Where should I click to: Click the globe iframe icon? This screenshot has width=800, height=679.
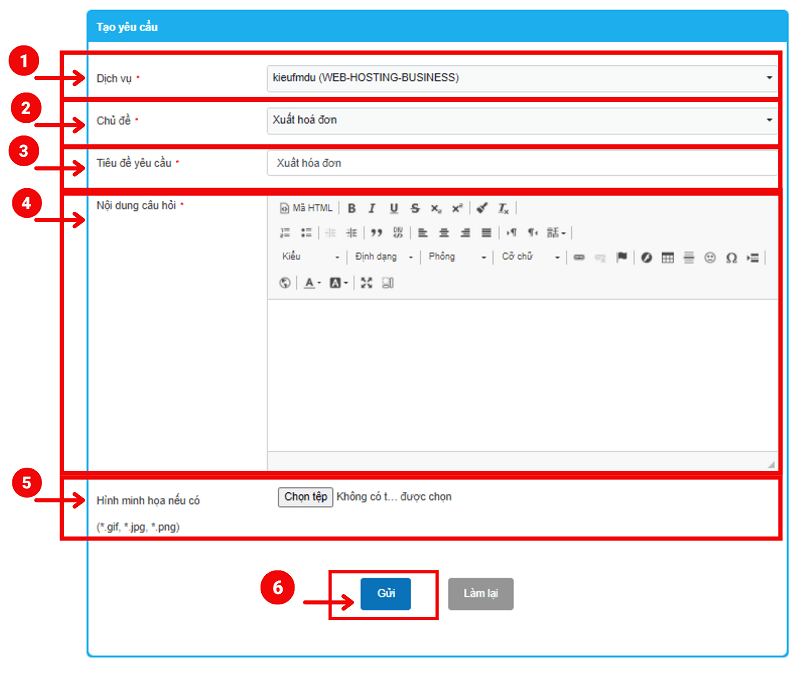click(x=285, y=283)
